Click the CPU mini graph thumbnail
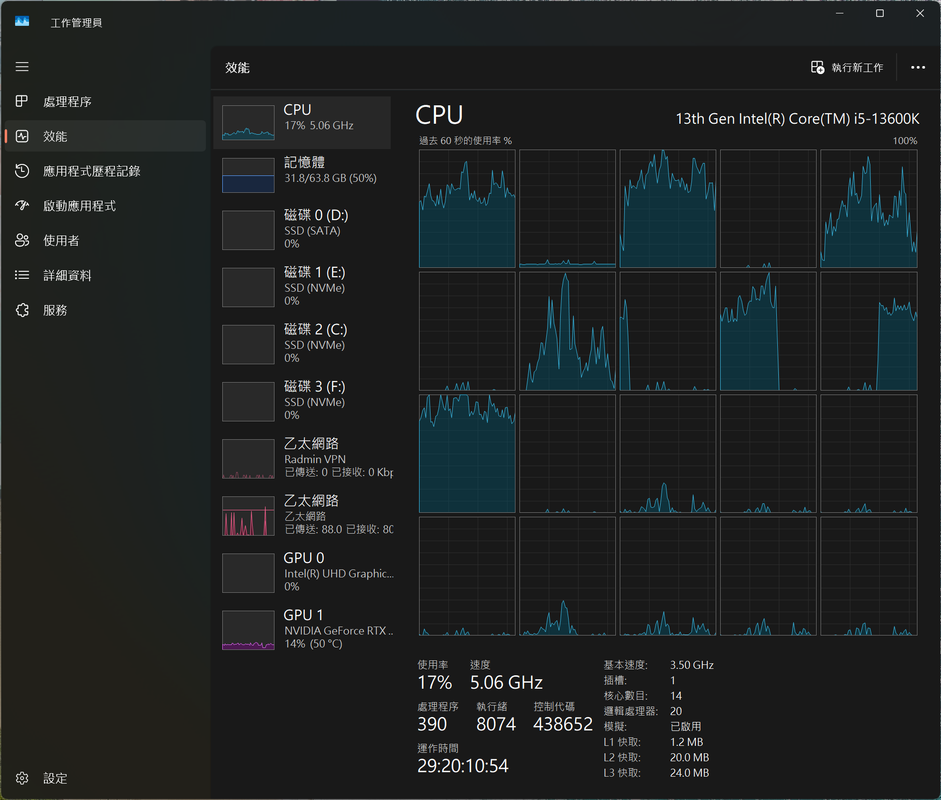Viewport: 941px width, 800px height. 248,123
